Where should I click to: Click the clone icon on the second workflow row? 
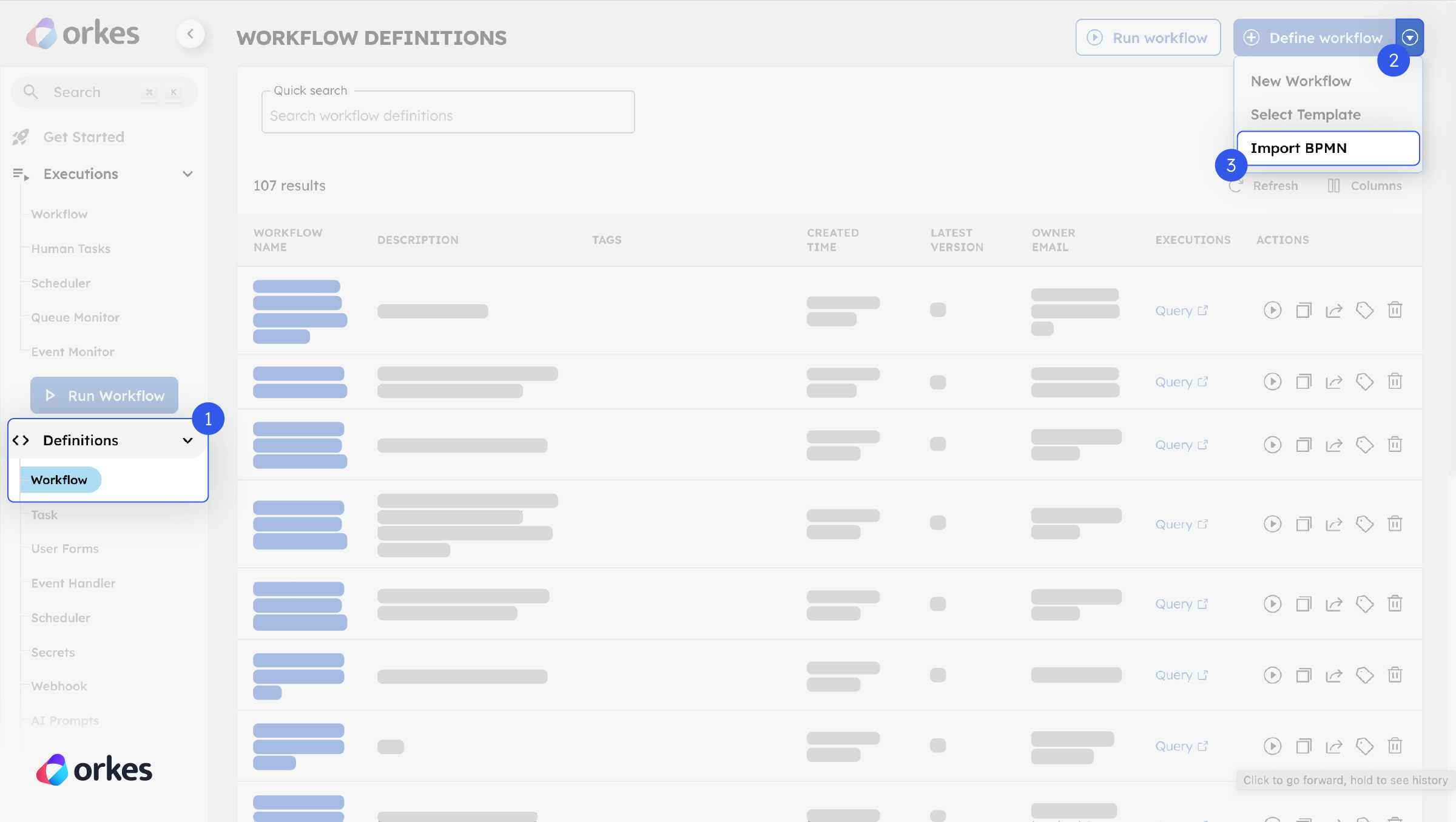1304,382
